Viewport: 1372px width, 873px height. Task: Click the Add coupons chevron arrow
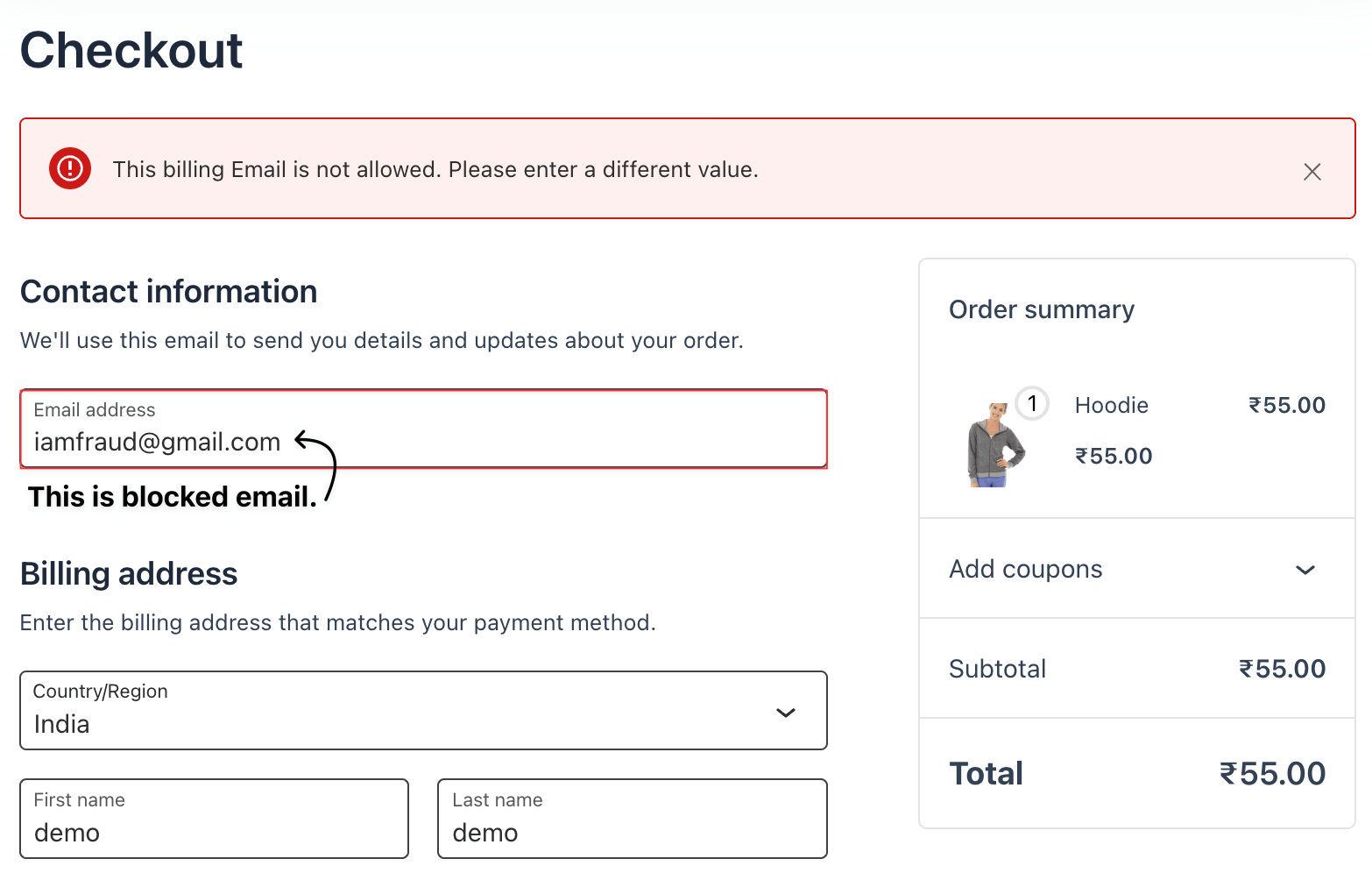[1305, 570]
